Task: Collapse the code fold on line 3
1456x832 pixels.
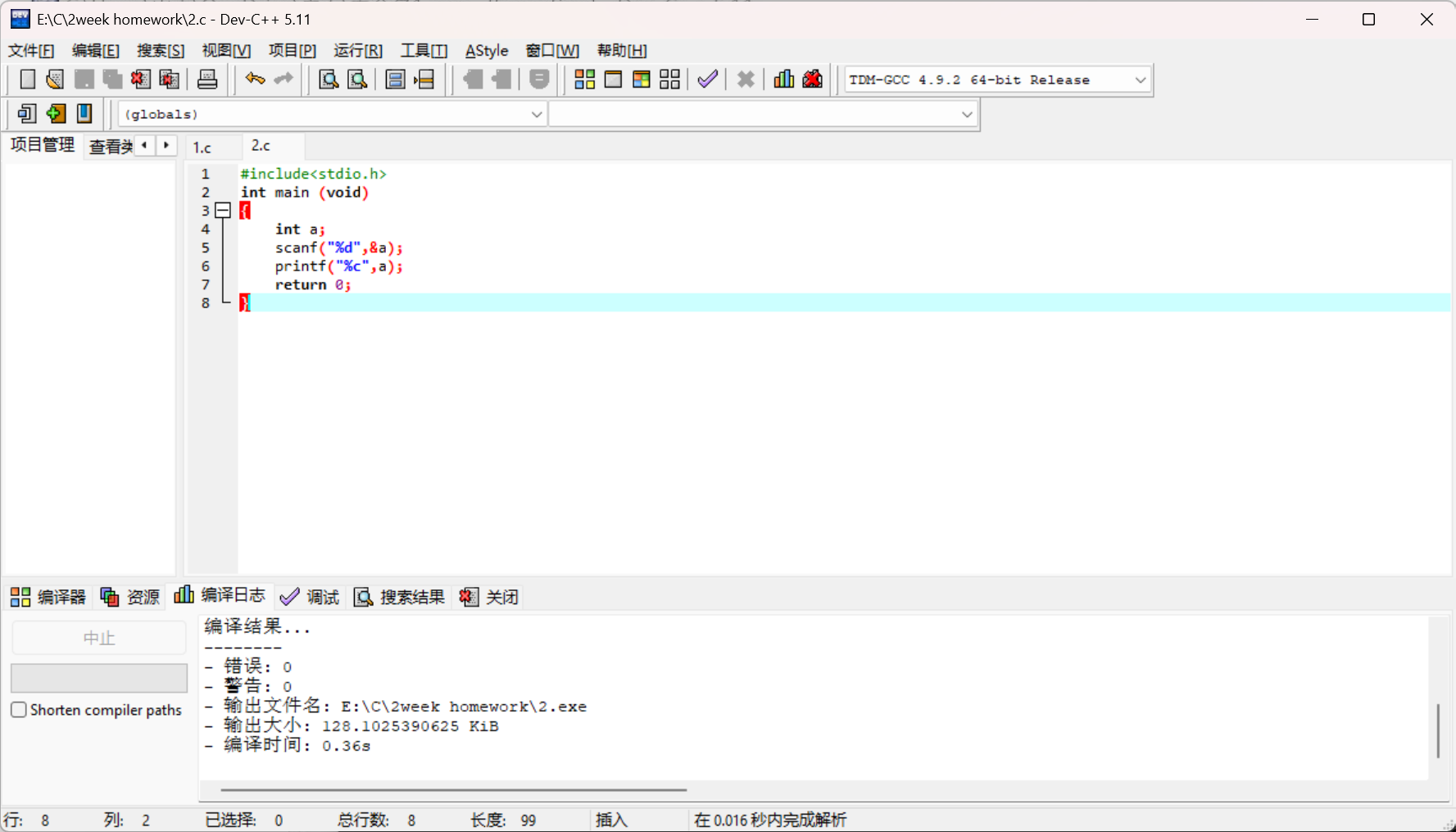Action: click(222, 211)
